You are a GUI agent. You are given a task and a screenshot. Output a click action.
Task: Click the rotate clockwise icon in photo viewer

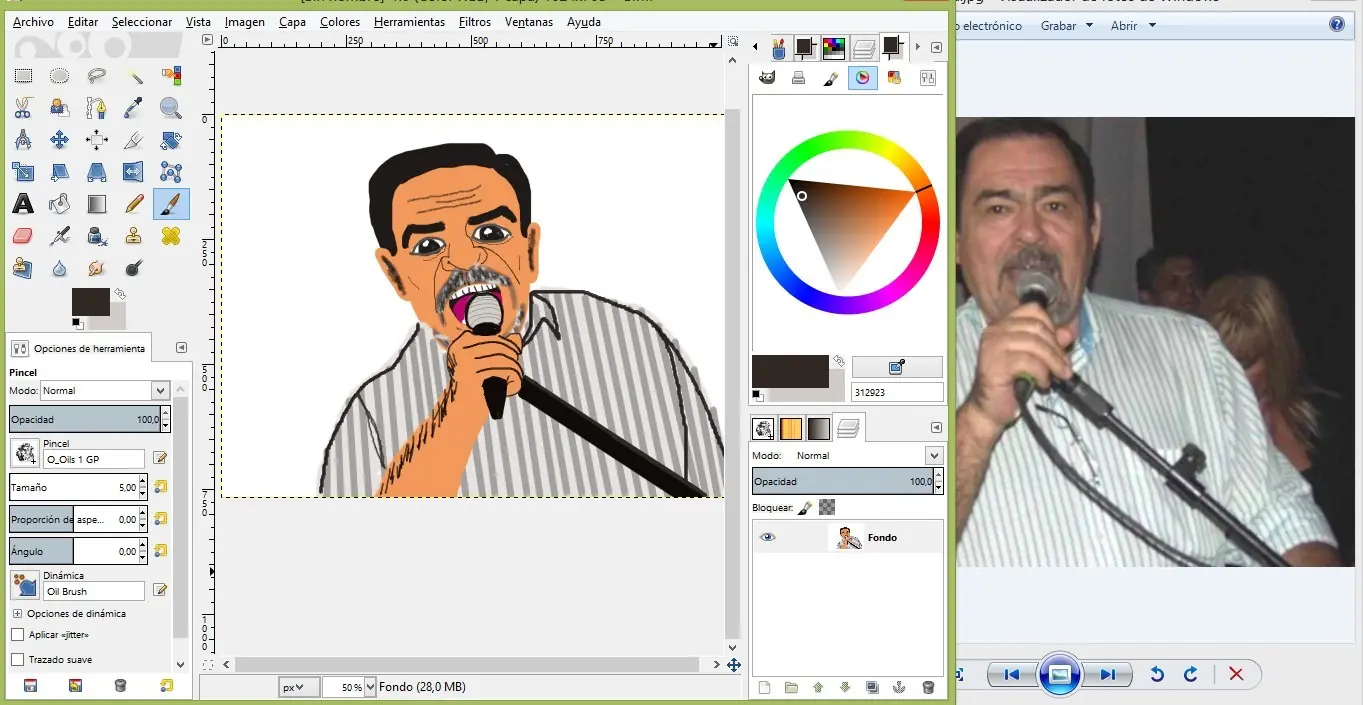click(x=1190, y=674)
